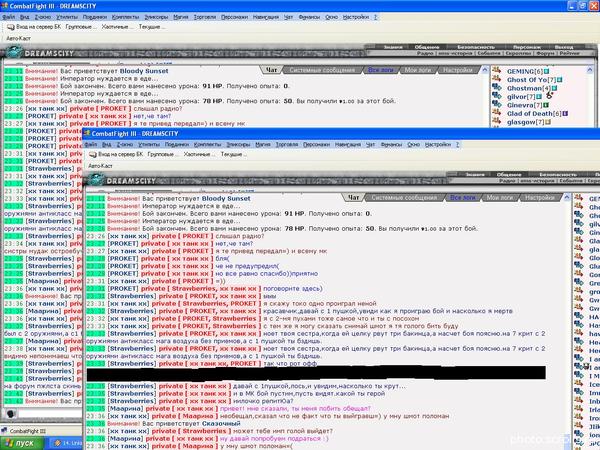Open private chat icon beside GEMING[6]

point(497,70)
